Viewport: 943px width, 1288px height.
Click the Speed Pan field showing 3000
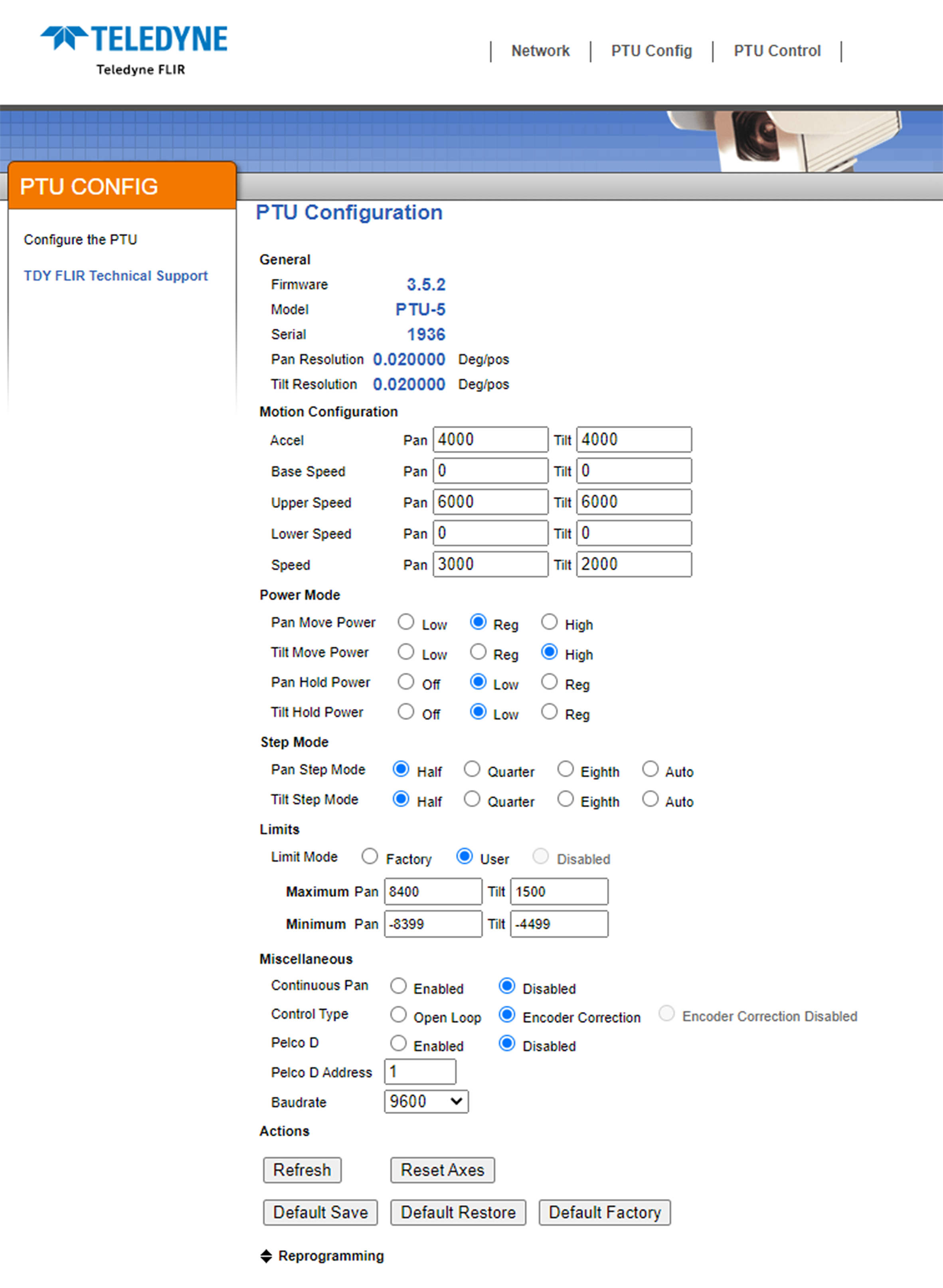490,564
